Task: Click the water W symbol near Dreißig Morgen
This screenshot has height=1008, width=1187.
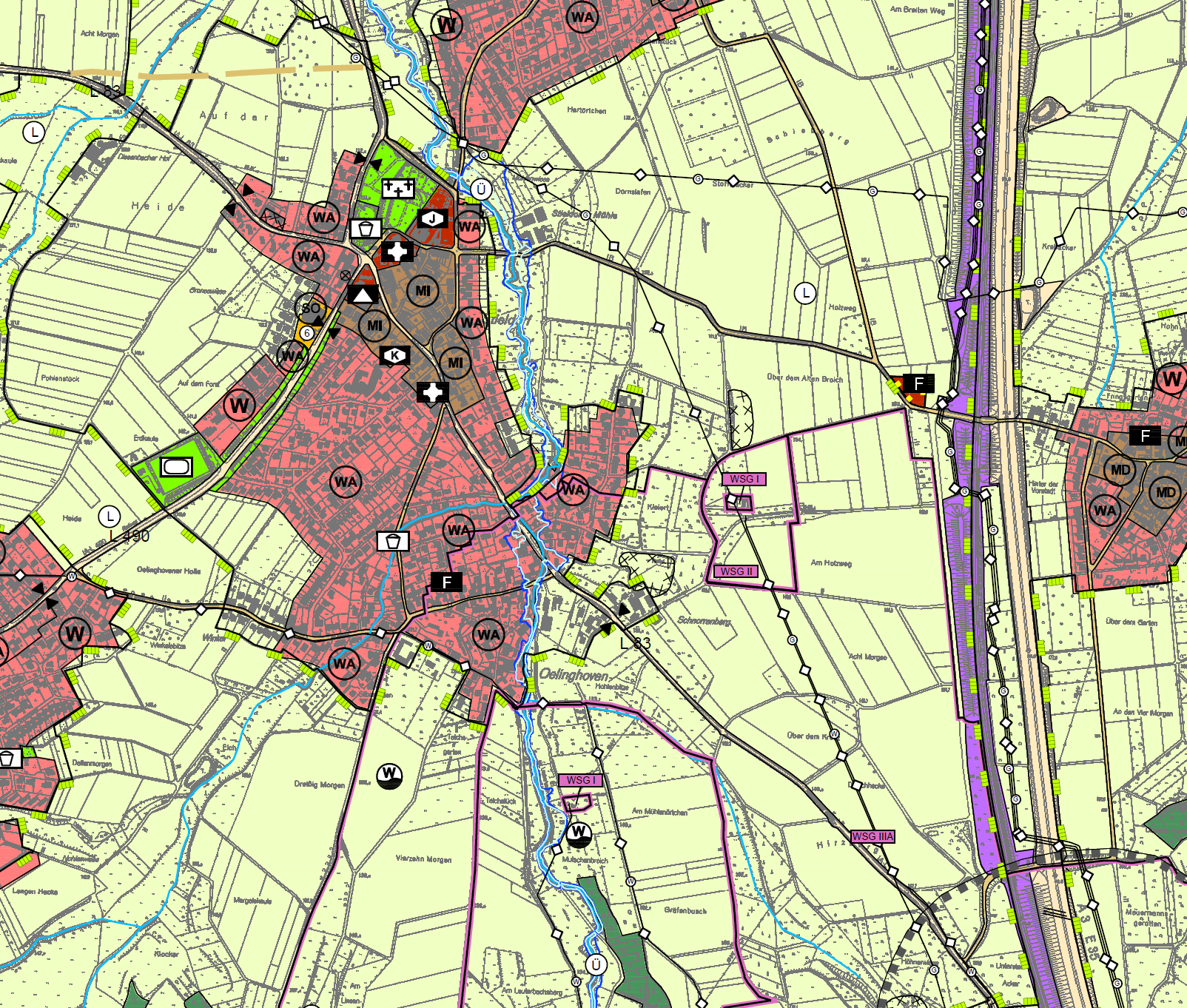Action: pos(389,776)
